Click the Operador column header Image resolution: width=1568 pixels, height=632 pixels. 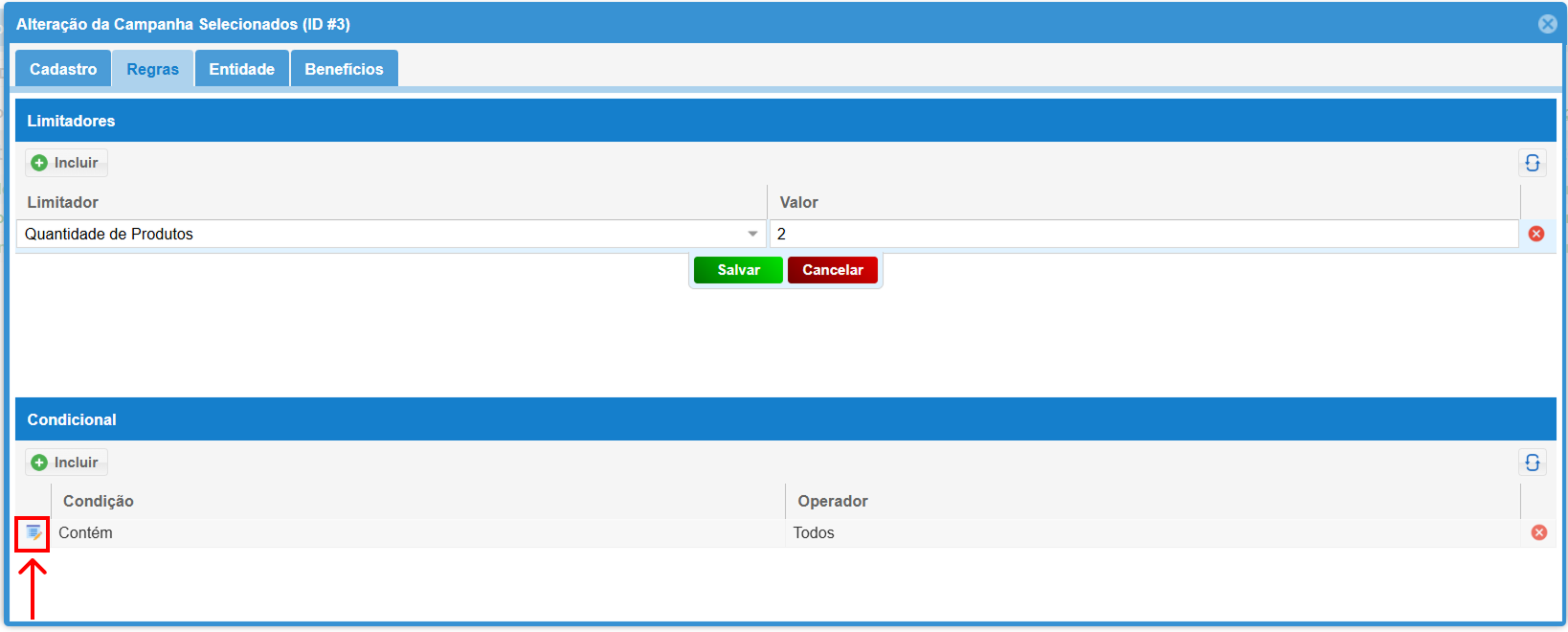[833, 501]
